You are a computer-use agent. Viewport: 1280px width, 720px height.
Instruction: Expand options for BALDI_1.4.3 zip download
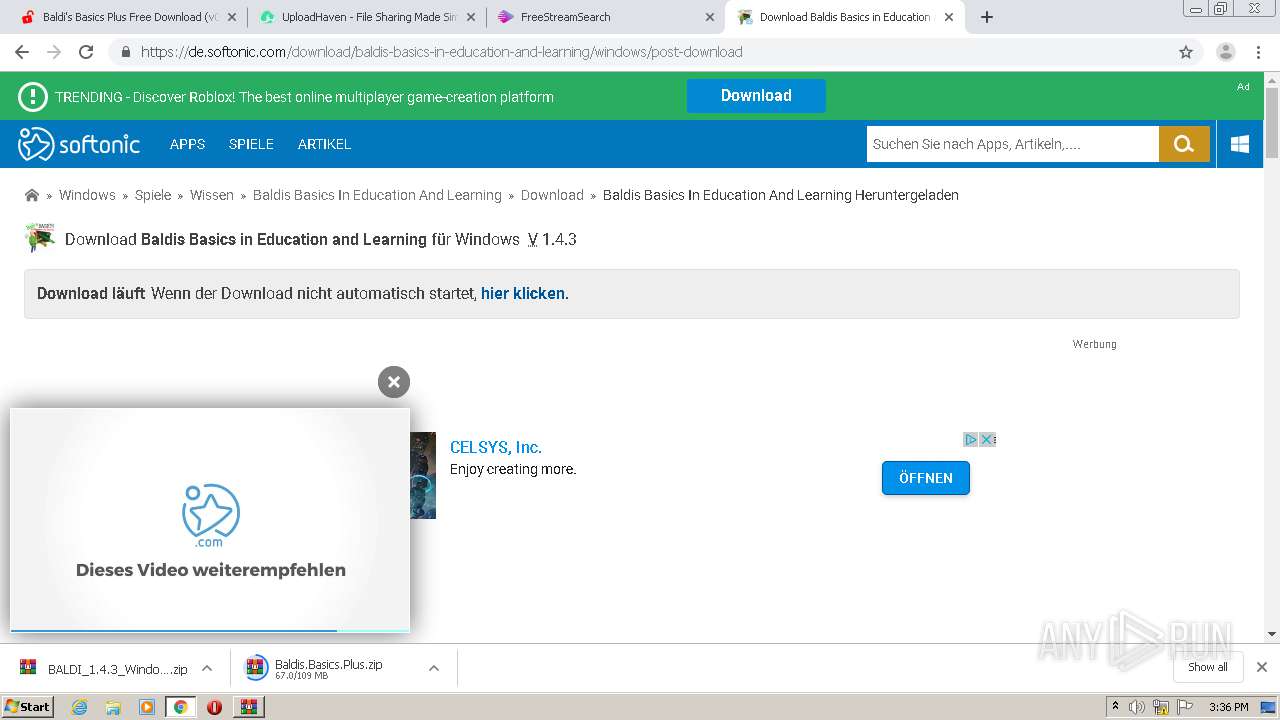[x=207, y=668]
